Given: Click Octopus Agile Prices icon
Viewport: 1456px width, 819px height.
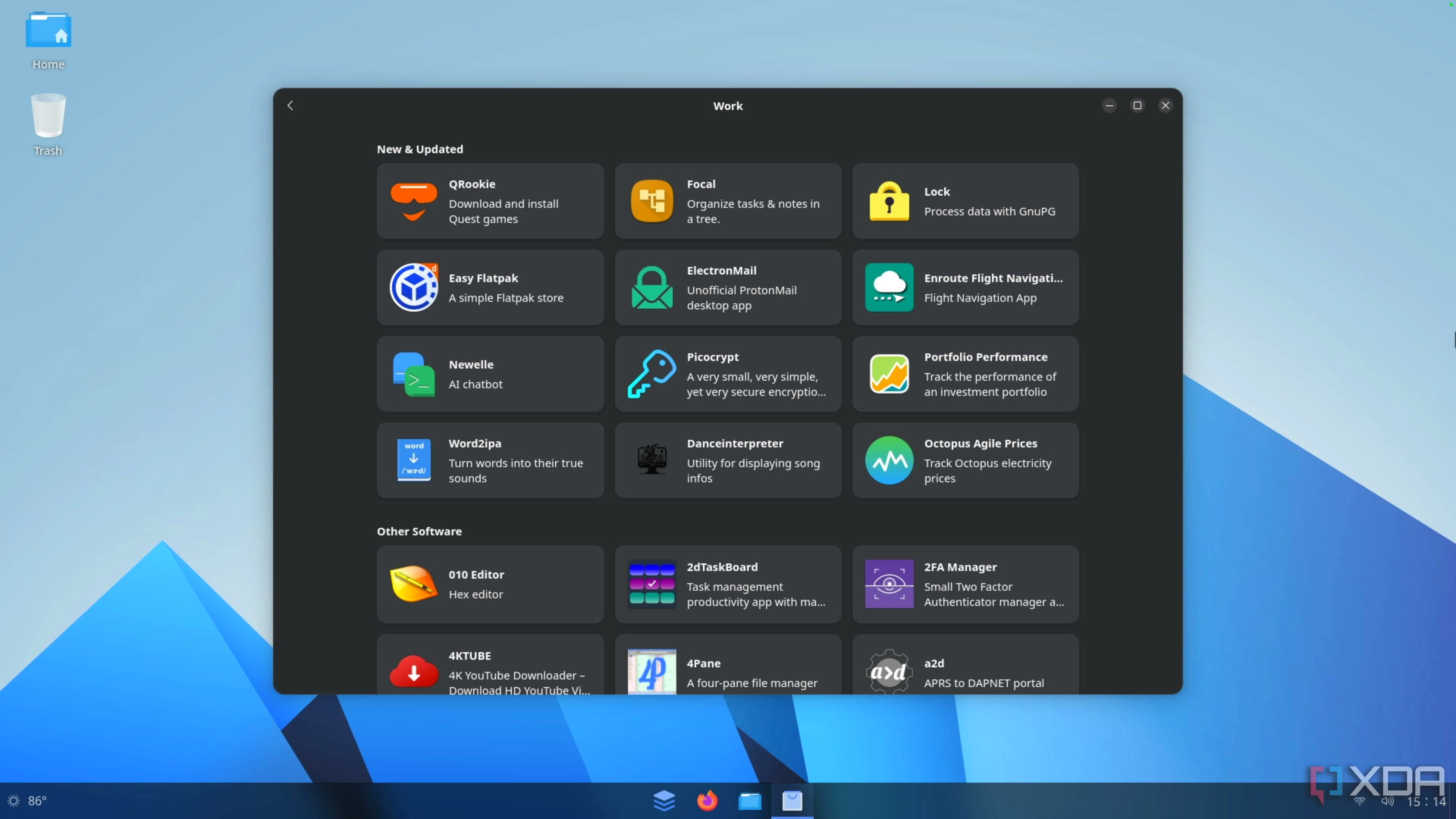Looking at the screenshot, I should point(889,460).
